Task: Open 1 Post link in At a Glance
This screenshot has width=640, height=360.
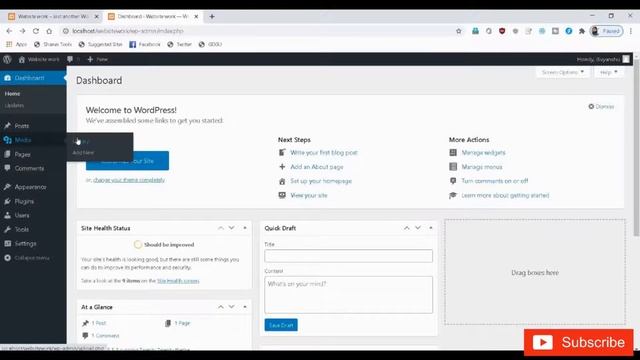Action: click(99, 323)
